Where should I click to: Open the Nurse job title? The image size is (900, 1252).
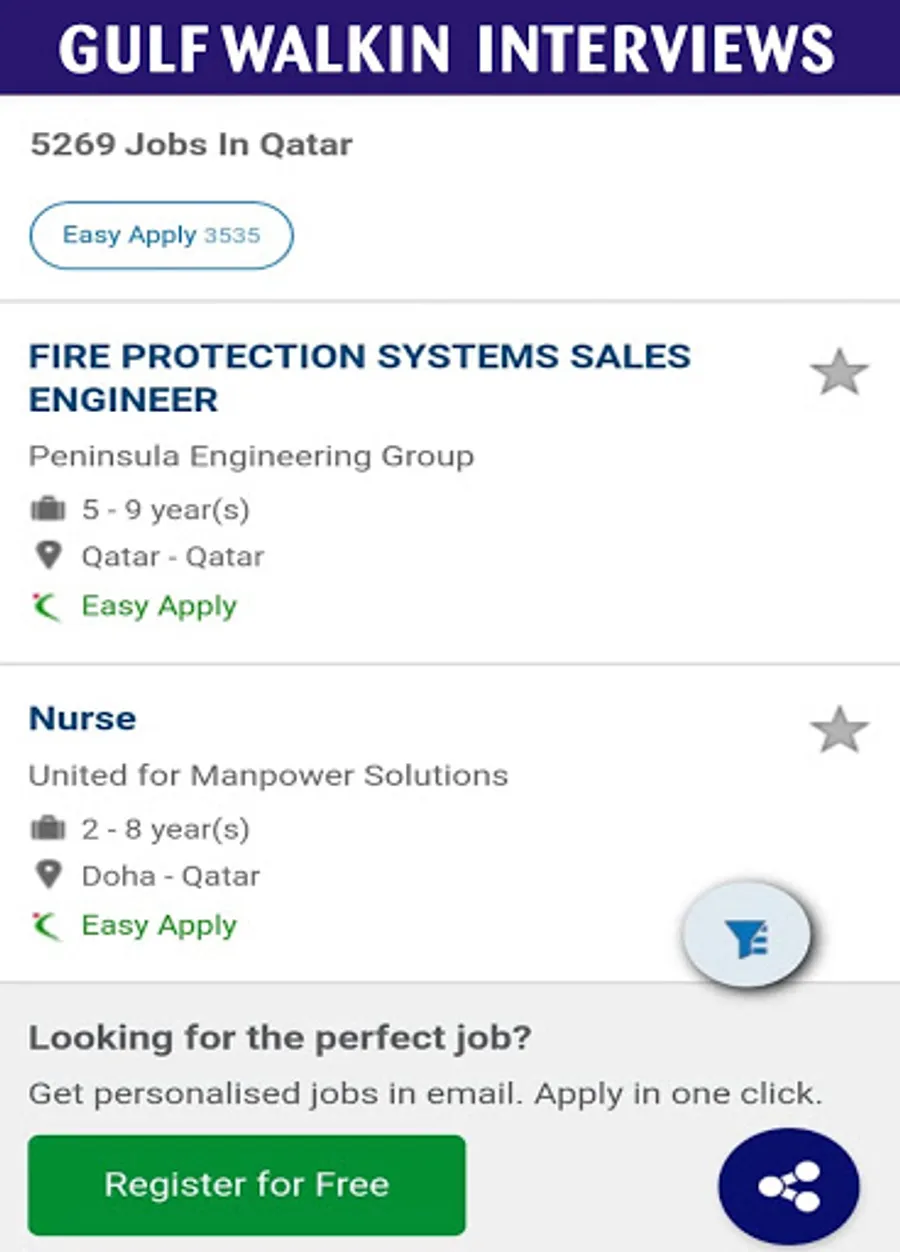tap(82, 718)
